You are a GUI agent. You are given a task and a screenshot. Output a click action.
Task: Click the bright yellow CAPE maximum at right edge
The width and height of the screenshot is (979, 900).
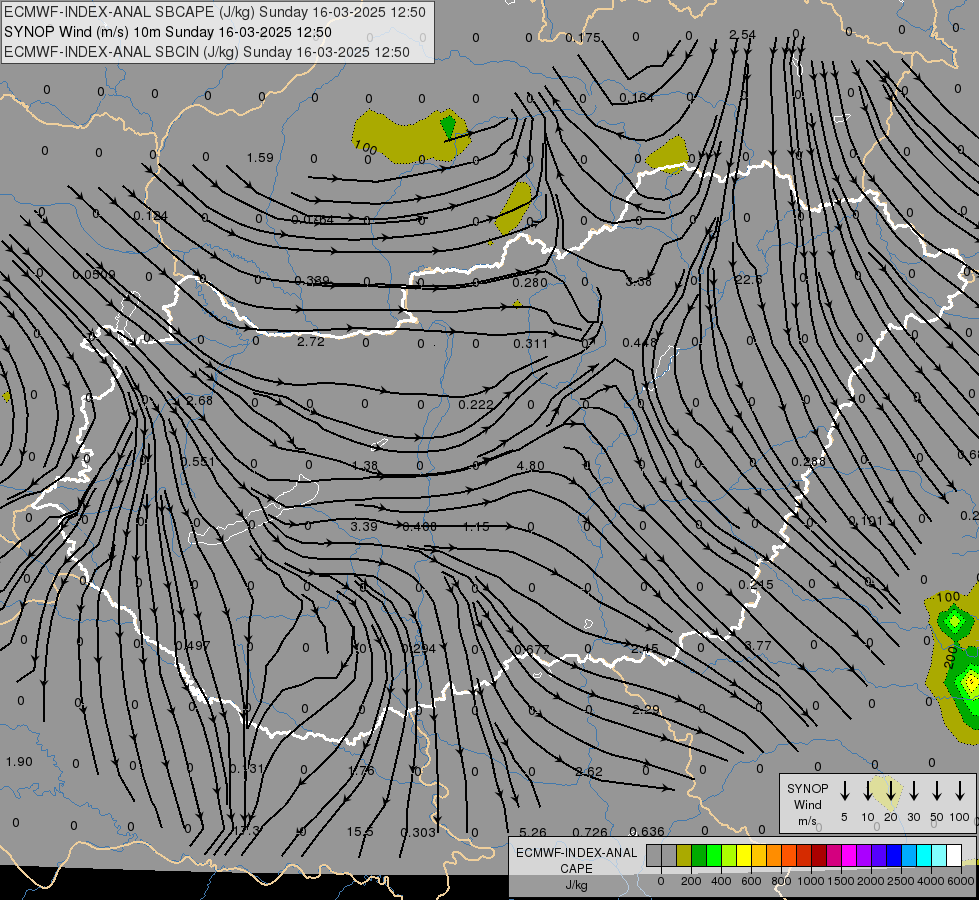pyautogui.click(x=971, y=681)
